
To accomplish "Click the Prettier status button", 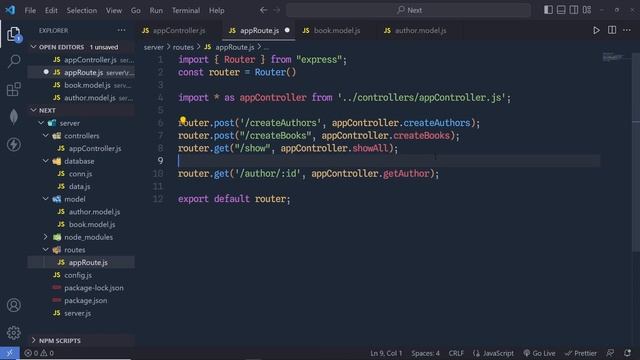I will 580,353.
